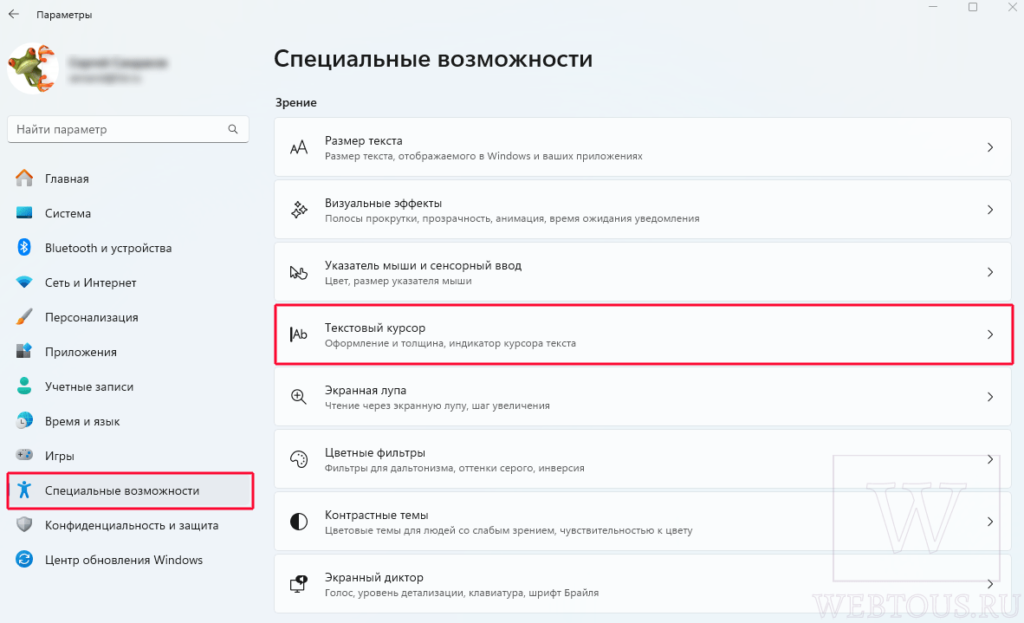Click chevron on Цветные фильтры row
Viewport: 1024px width, 623px height.
coord(990,459)
